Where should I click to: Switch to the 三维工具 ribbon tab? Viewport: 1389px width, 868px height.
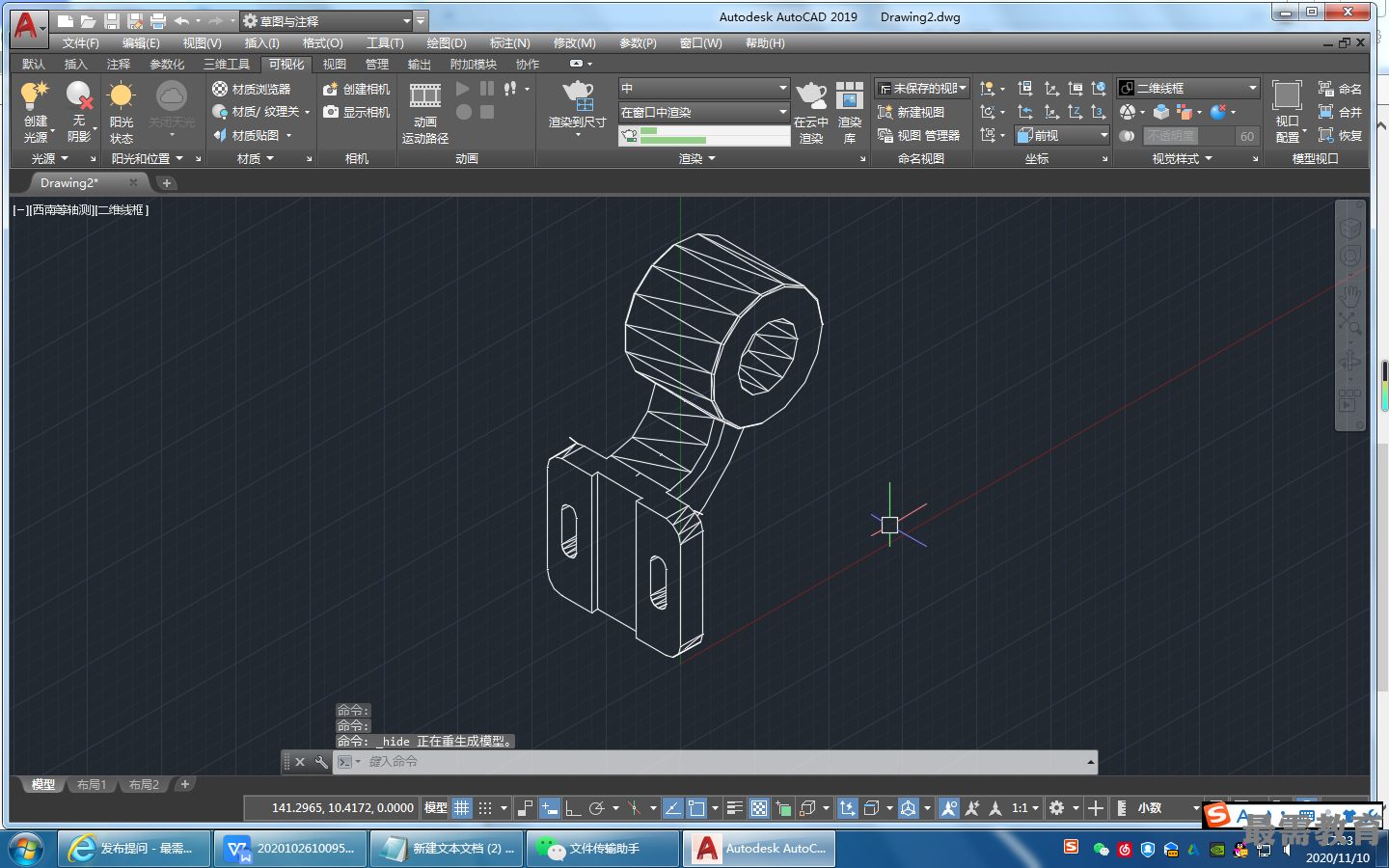click(227, 65)
